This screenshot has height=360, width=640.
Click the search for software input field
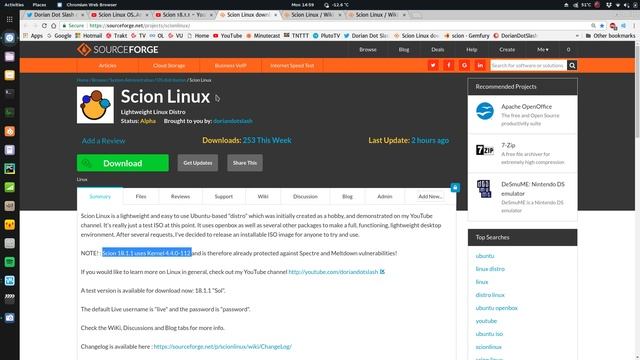click(x=528, y=65)
